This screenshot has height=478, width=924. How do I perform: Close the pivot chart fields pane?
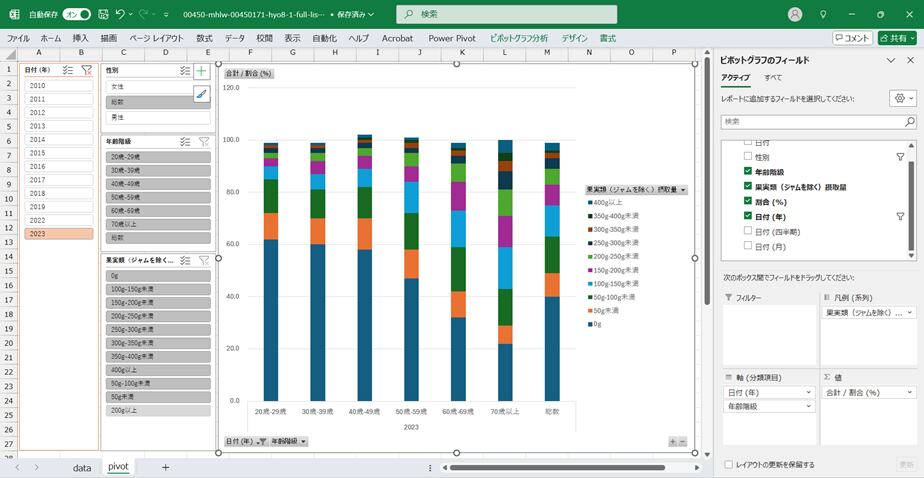[x=911, y=60]
